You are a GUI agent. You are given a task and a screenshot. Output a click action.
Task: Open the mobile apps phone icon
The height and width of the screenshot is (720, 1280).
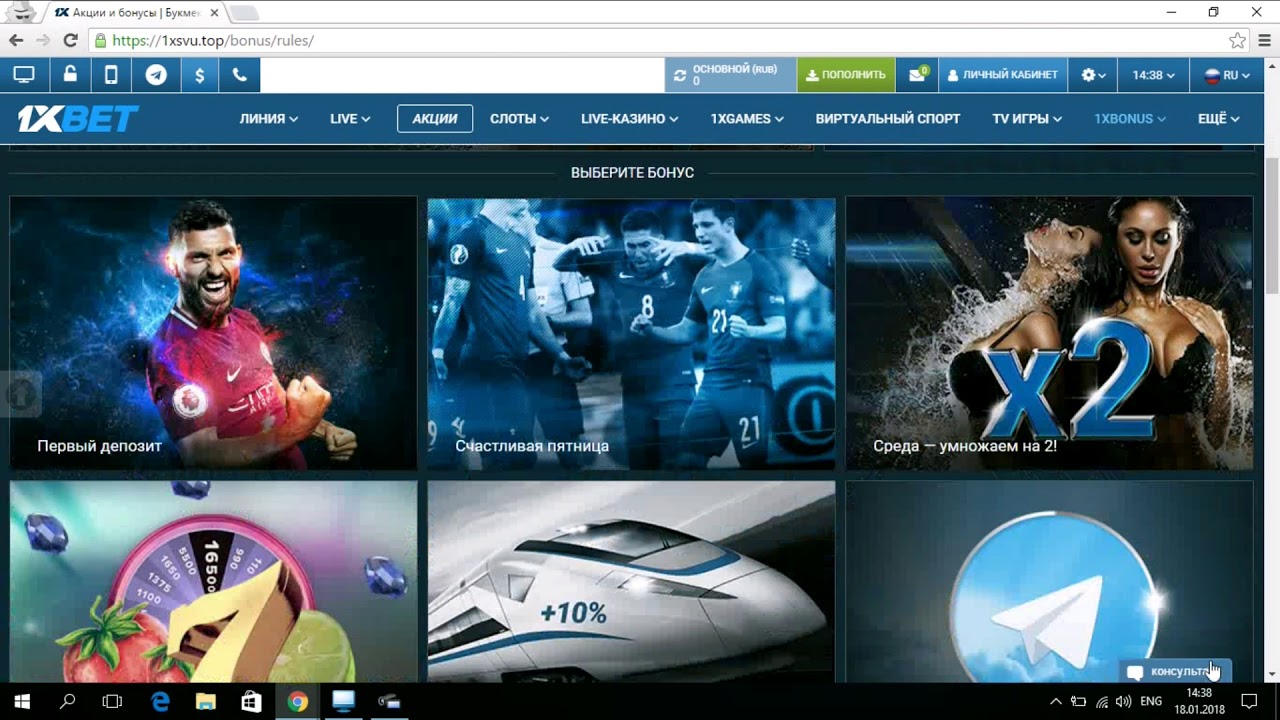click(x=111, y=75)
